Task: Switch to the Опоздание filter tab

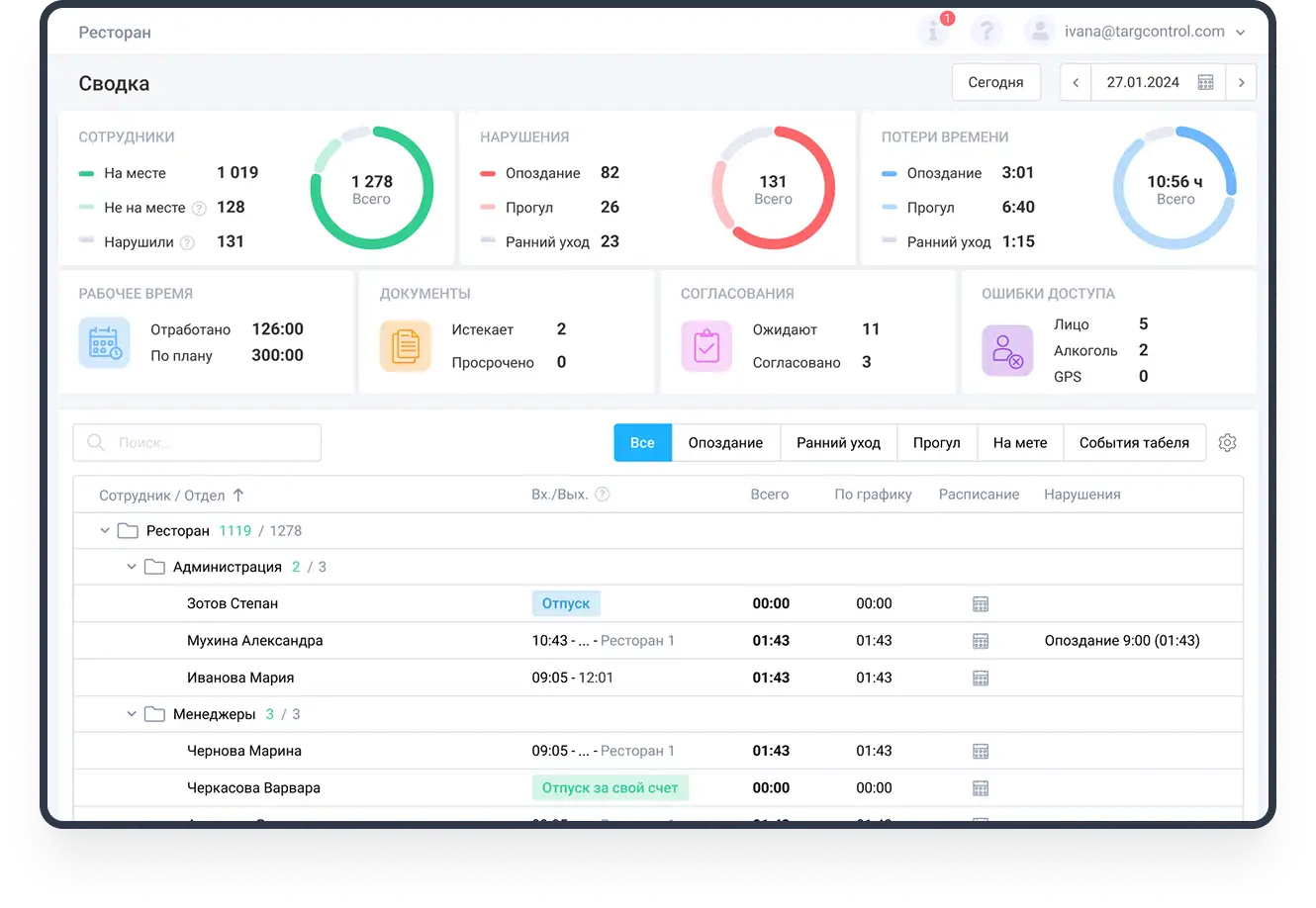Action: [725, 442]
